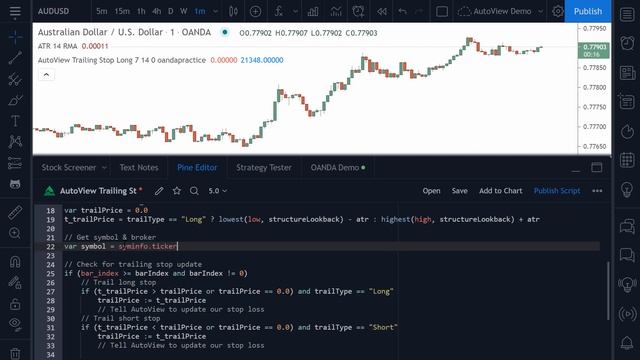The width and height of the screenshot is (640, 360).
Task: Expand the timeframe dropdown arrow
Action: point(216,11)
